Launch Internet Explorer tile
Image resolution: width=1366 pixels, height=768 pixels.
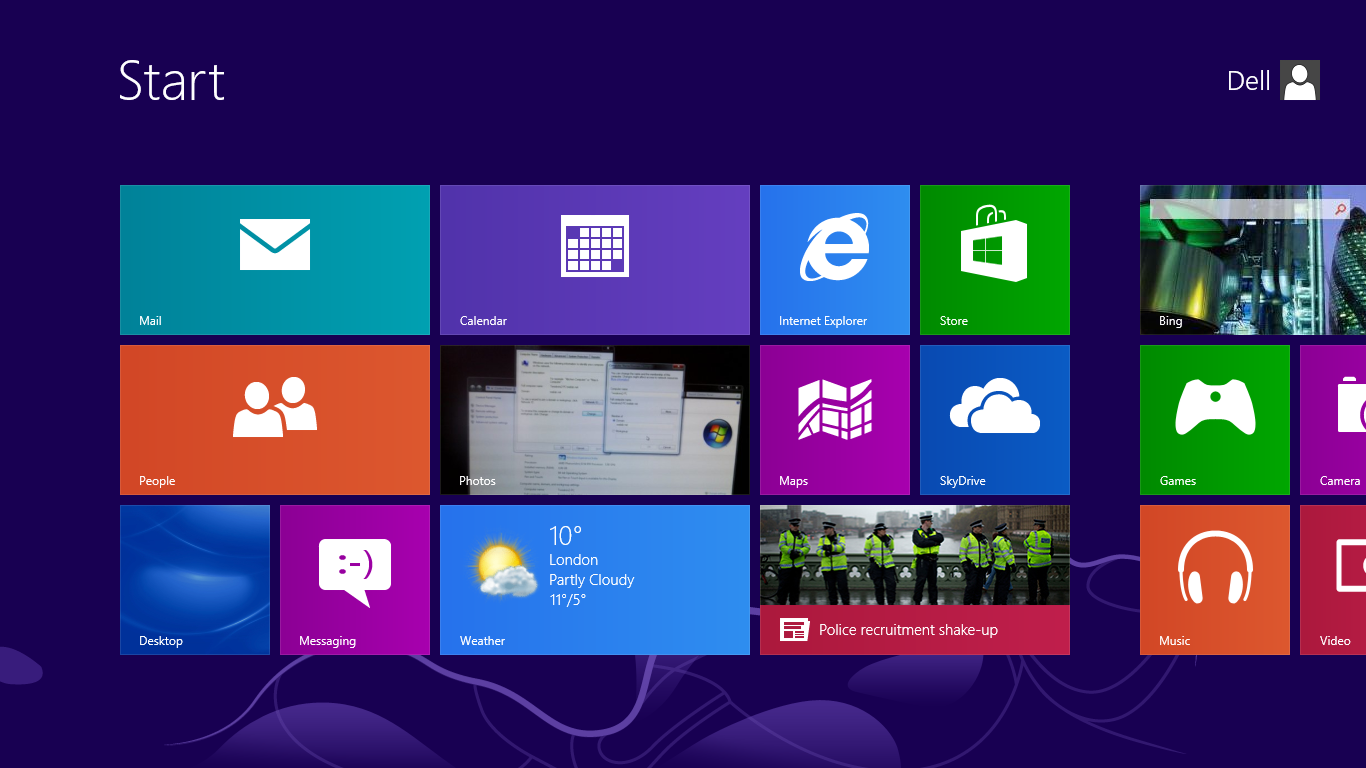click(835, 260)
